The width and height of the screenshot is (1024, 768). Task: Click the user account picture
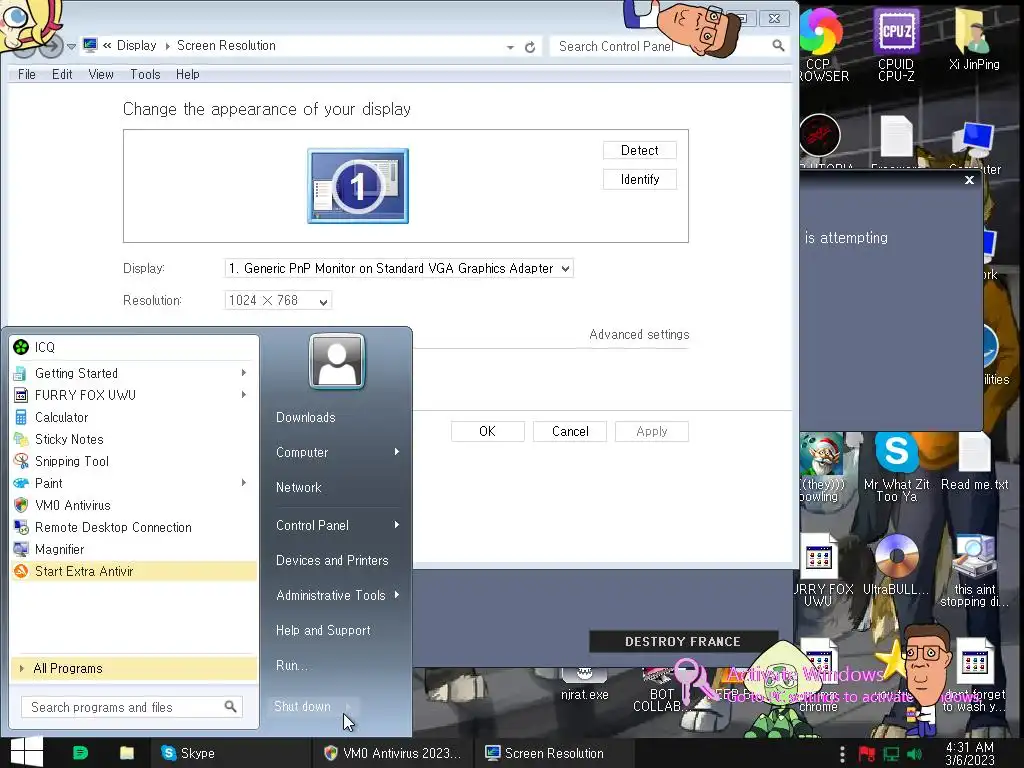pos(337,361)
